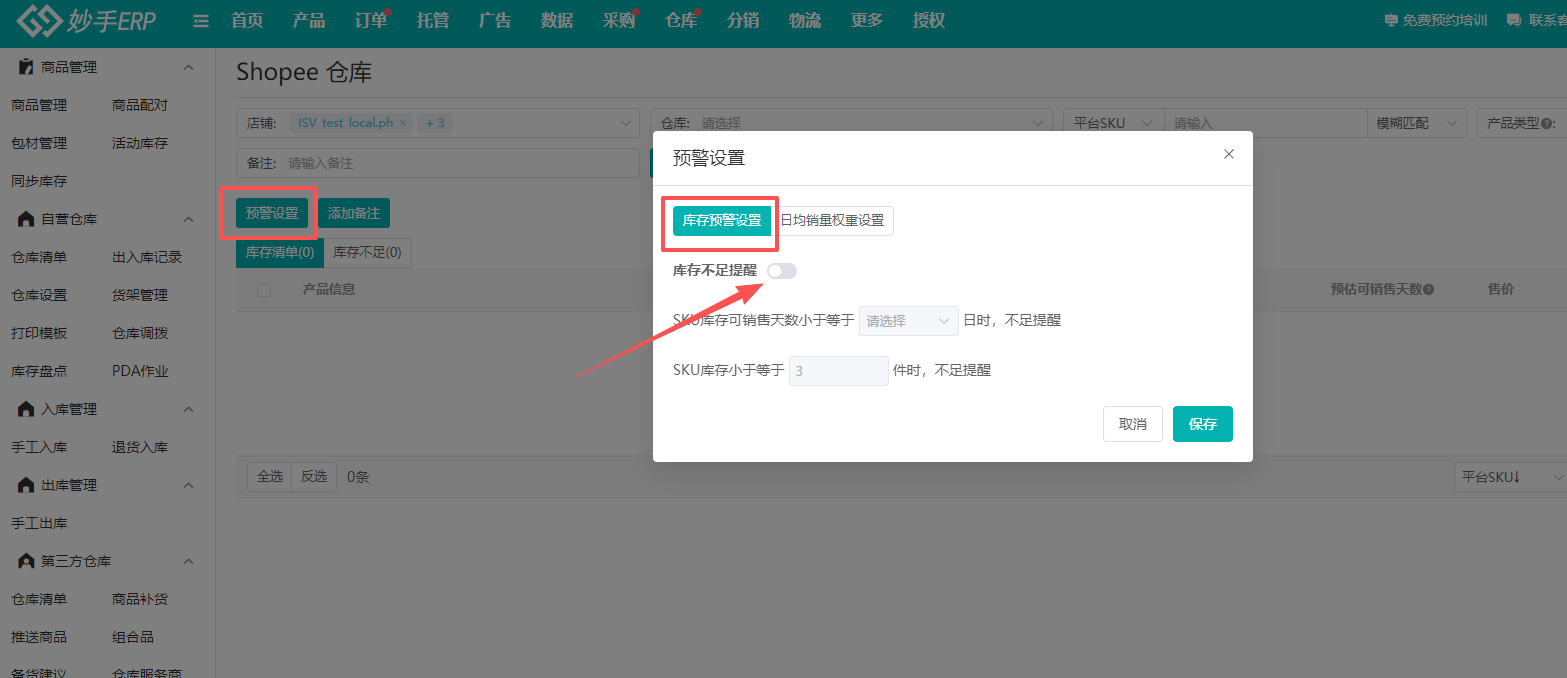Open 出入库记录 in the sidebar
This screenshot has height=678, width=1567.
coord(147,257)
